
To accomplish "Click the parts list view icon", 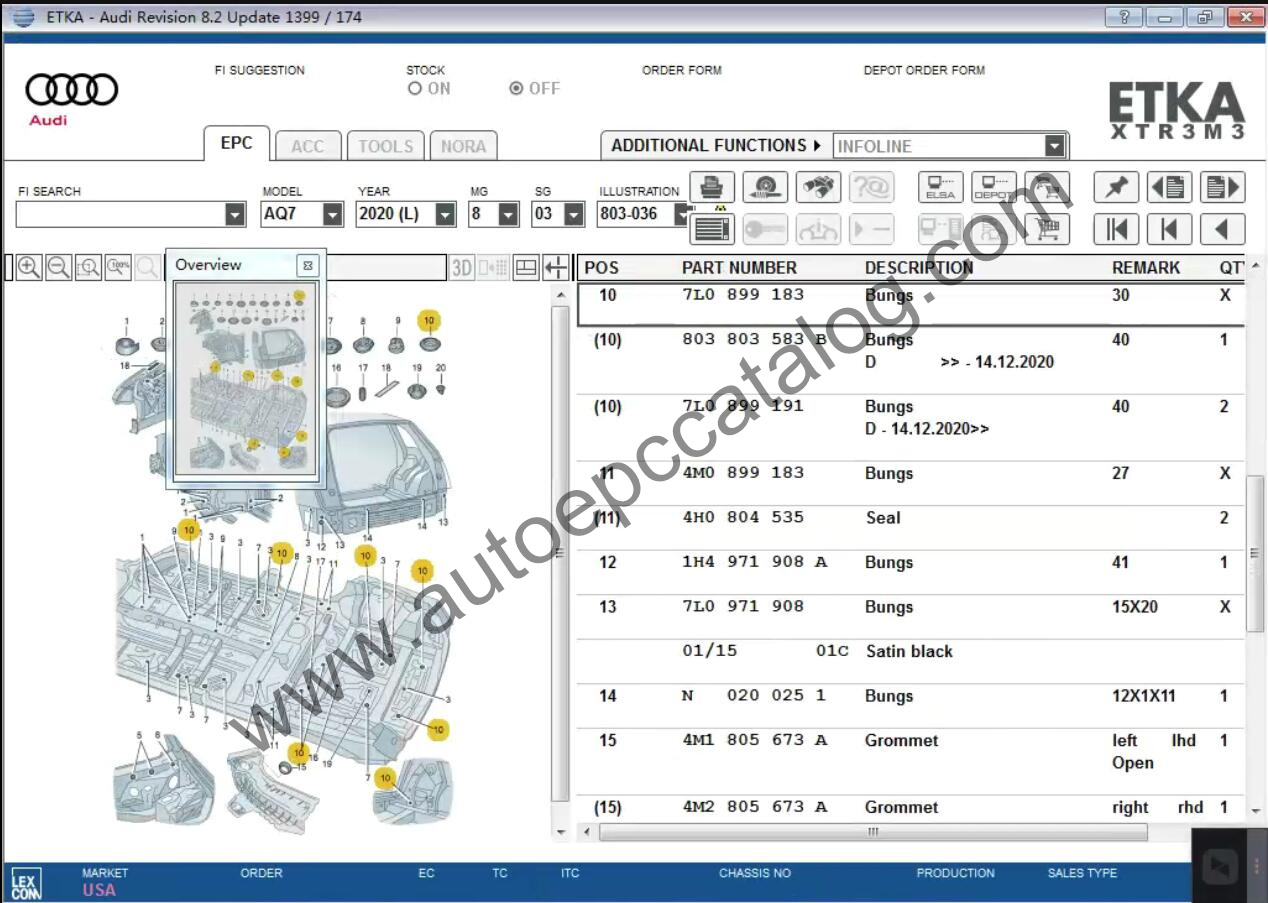I will coord(712,229).
